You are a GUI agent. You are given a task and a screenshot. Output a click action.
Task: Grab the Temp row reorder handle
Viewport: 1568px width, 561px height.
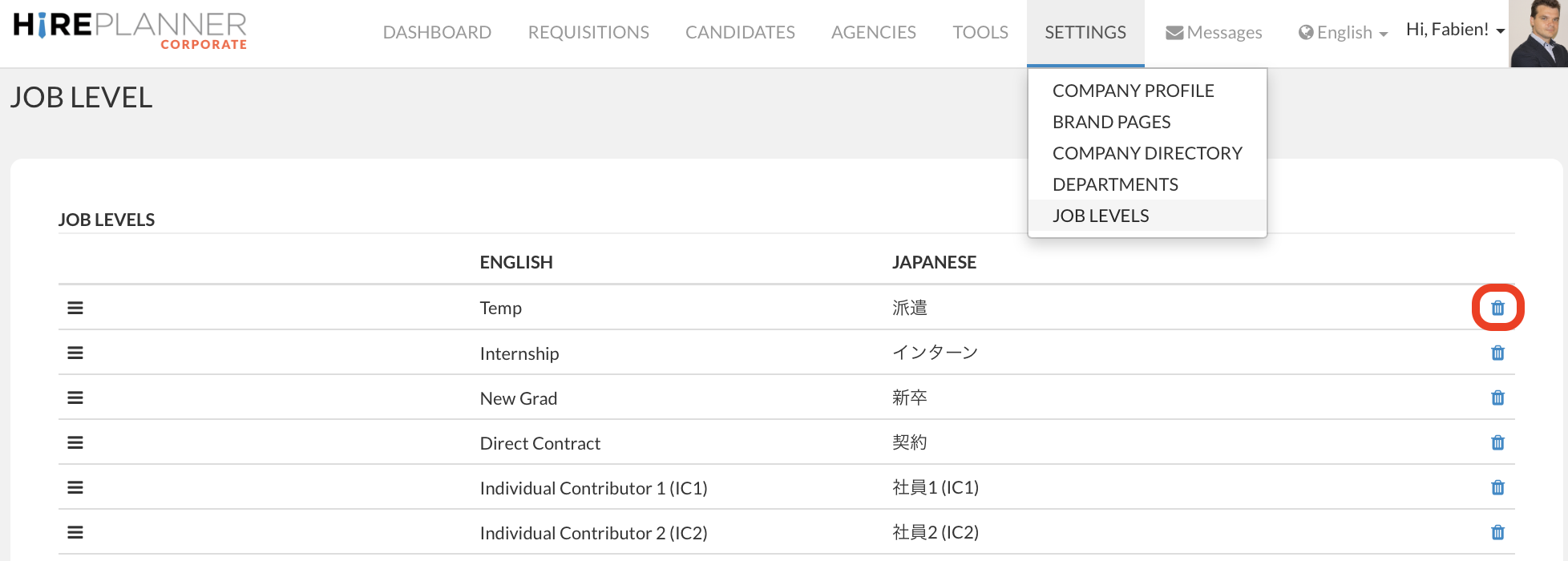click(x=75, y=308)
